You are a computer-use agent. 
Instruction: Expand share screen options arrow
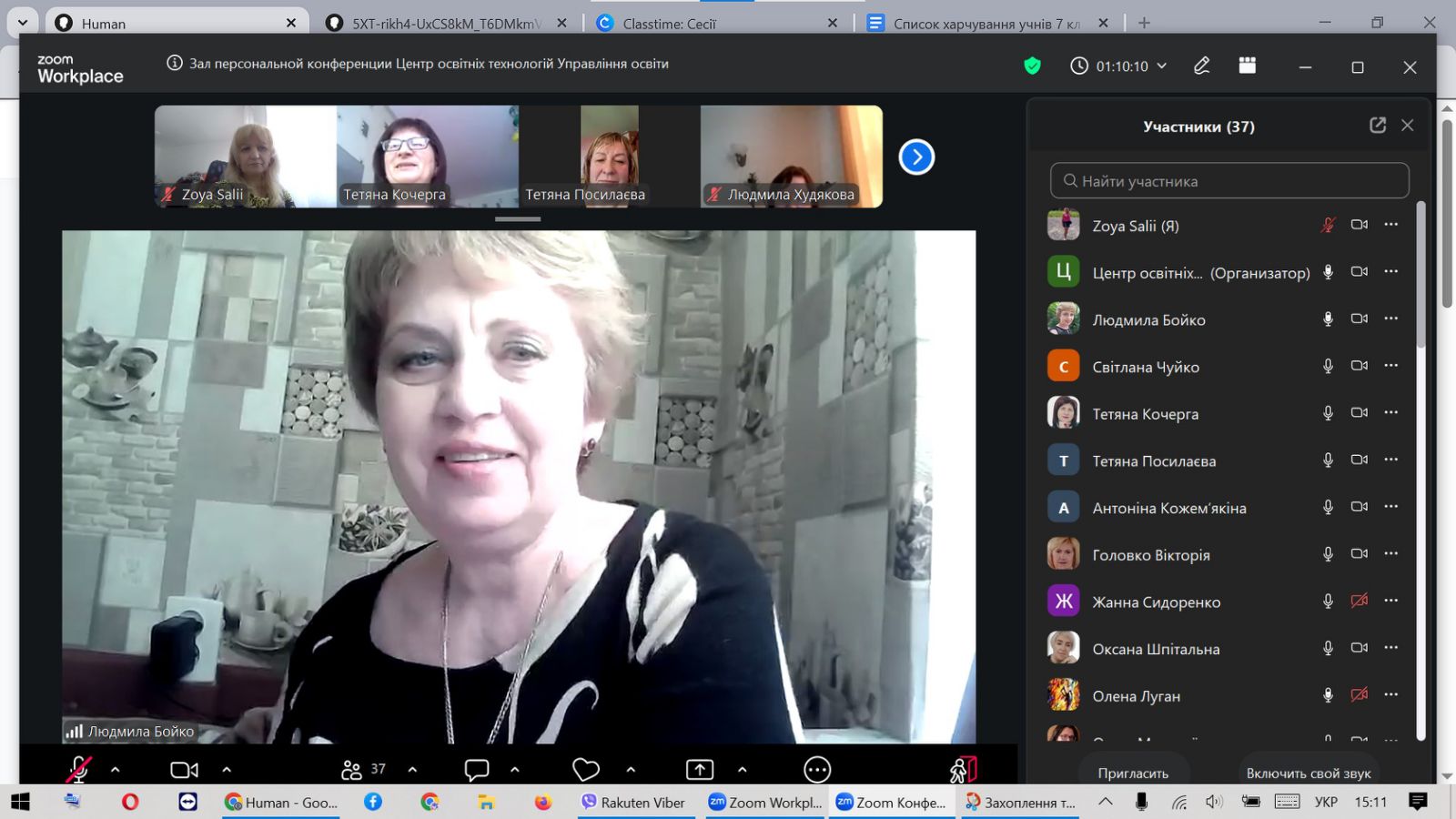click(742, 770)
